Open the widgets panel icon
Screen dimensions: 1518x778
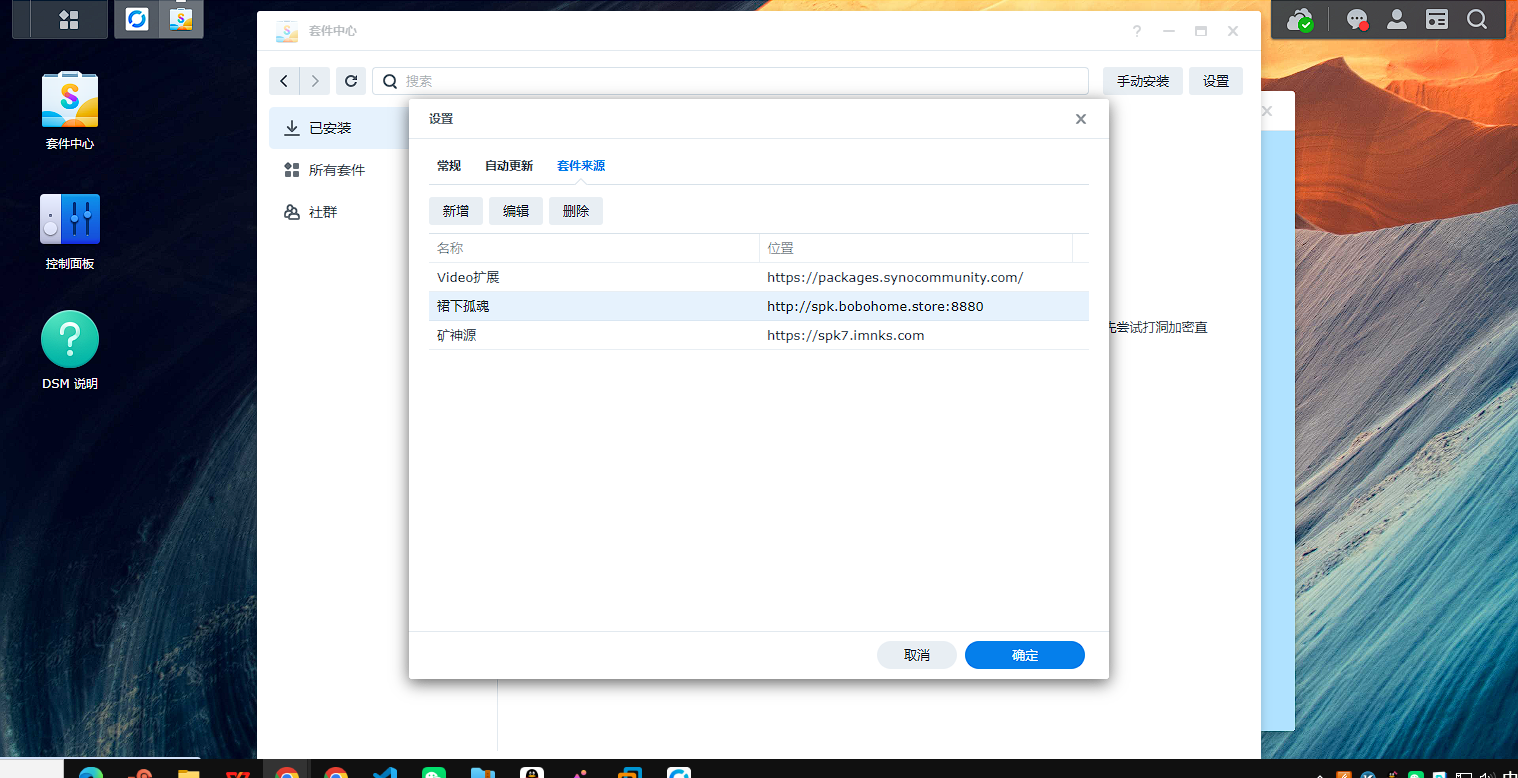coord(1437,20)
